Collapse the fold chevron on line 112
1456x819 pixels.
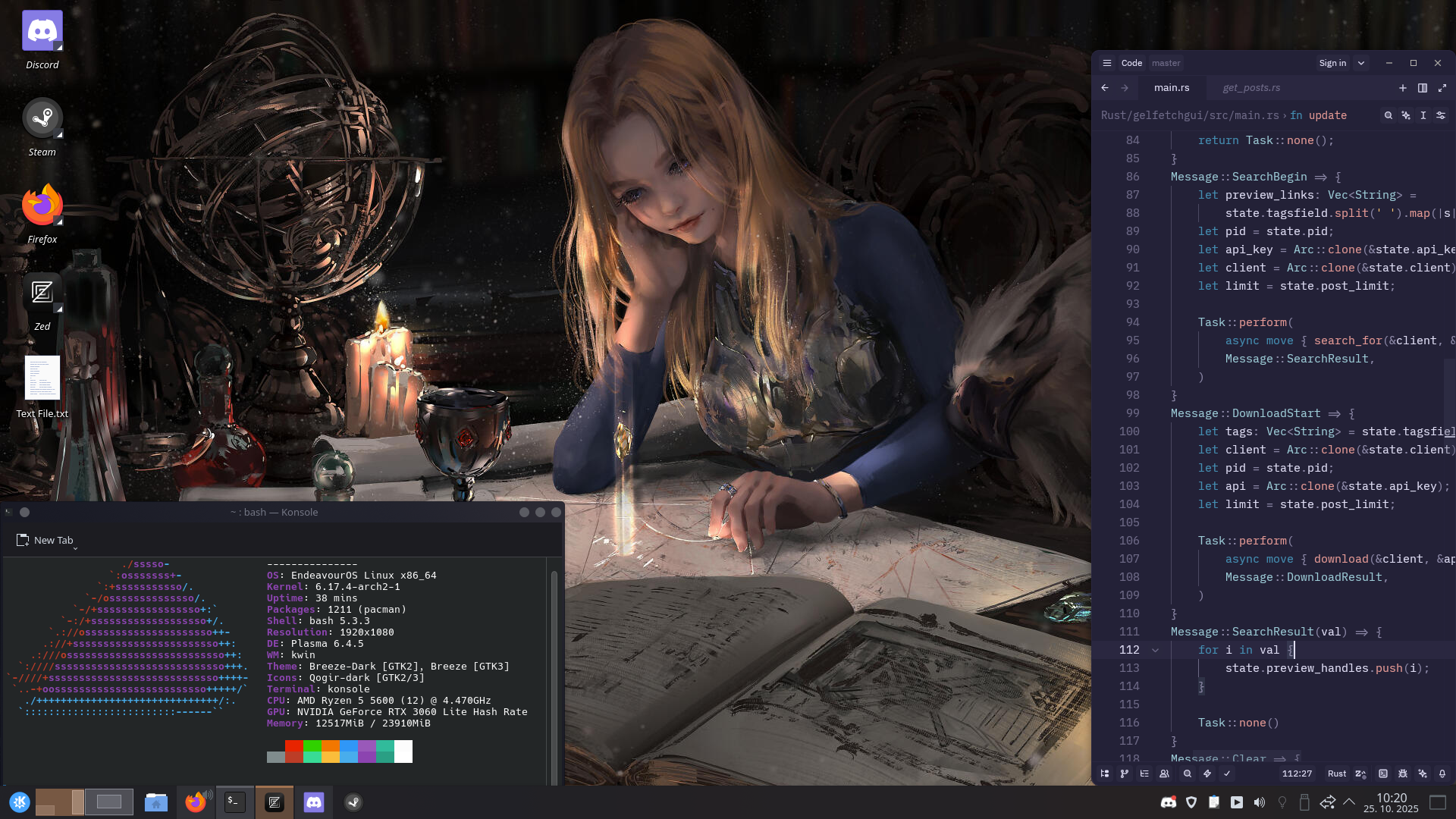[1155, 650]
